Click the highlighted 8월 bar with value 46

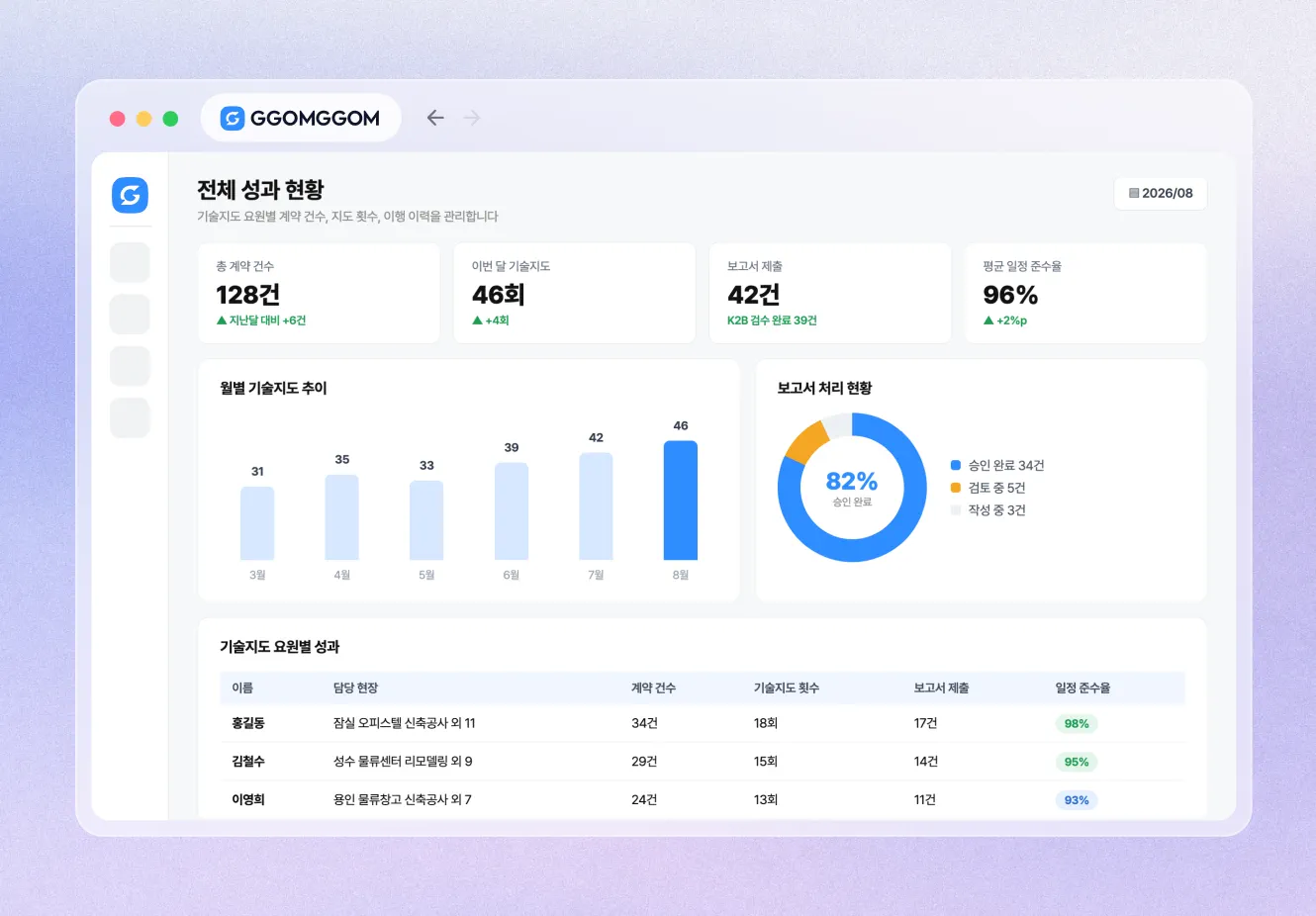tap(681, 501)
